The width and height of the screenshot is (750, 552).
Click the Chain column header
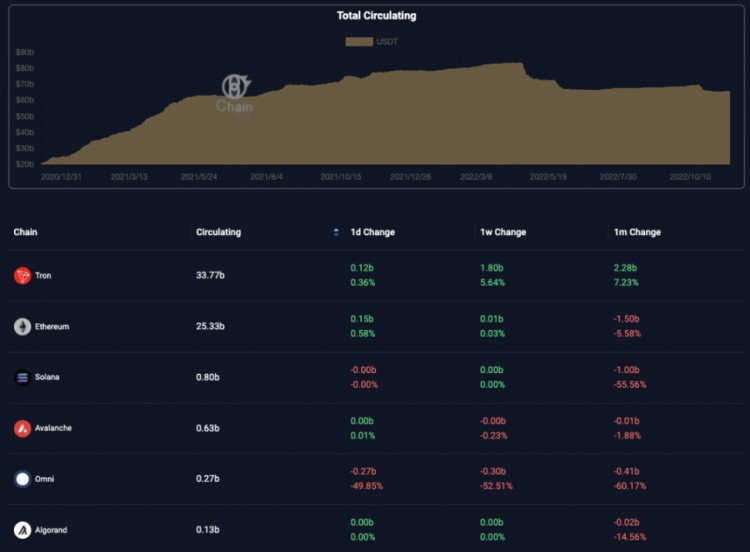point(25,232)
